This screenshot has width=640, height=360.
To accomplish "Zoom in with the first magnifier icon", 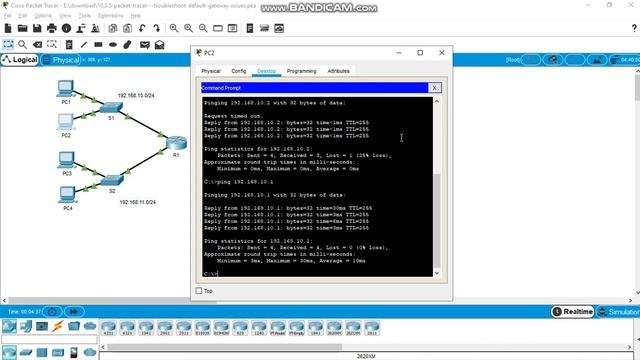I will pos(174,28).
